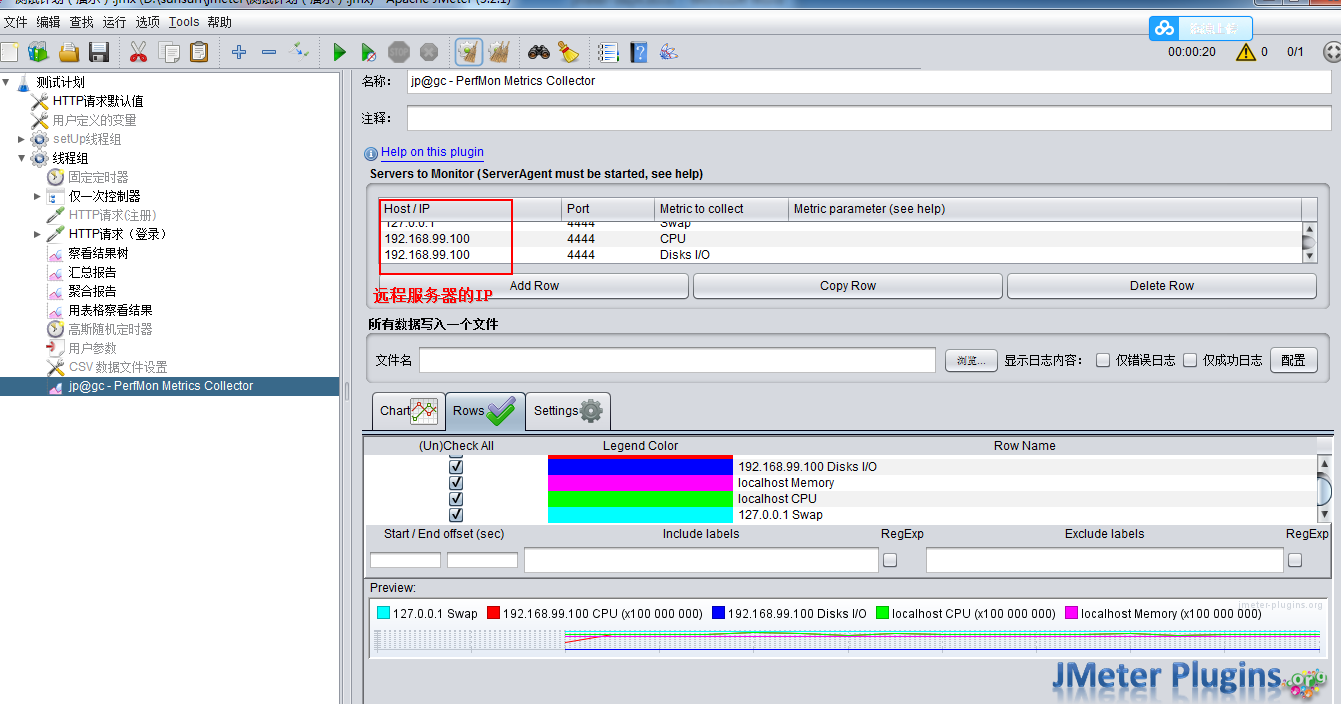Expand the HTTP请求（登录）node
The width and height of the screenshot is (1341, 704).
tap(38, 234)
